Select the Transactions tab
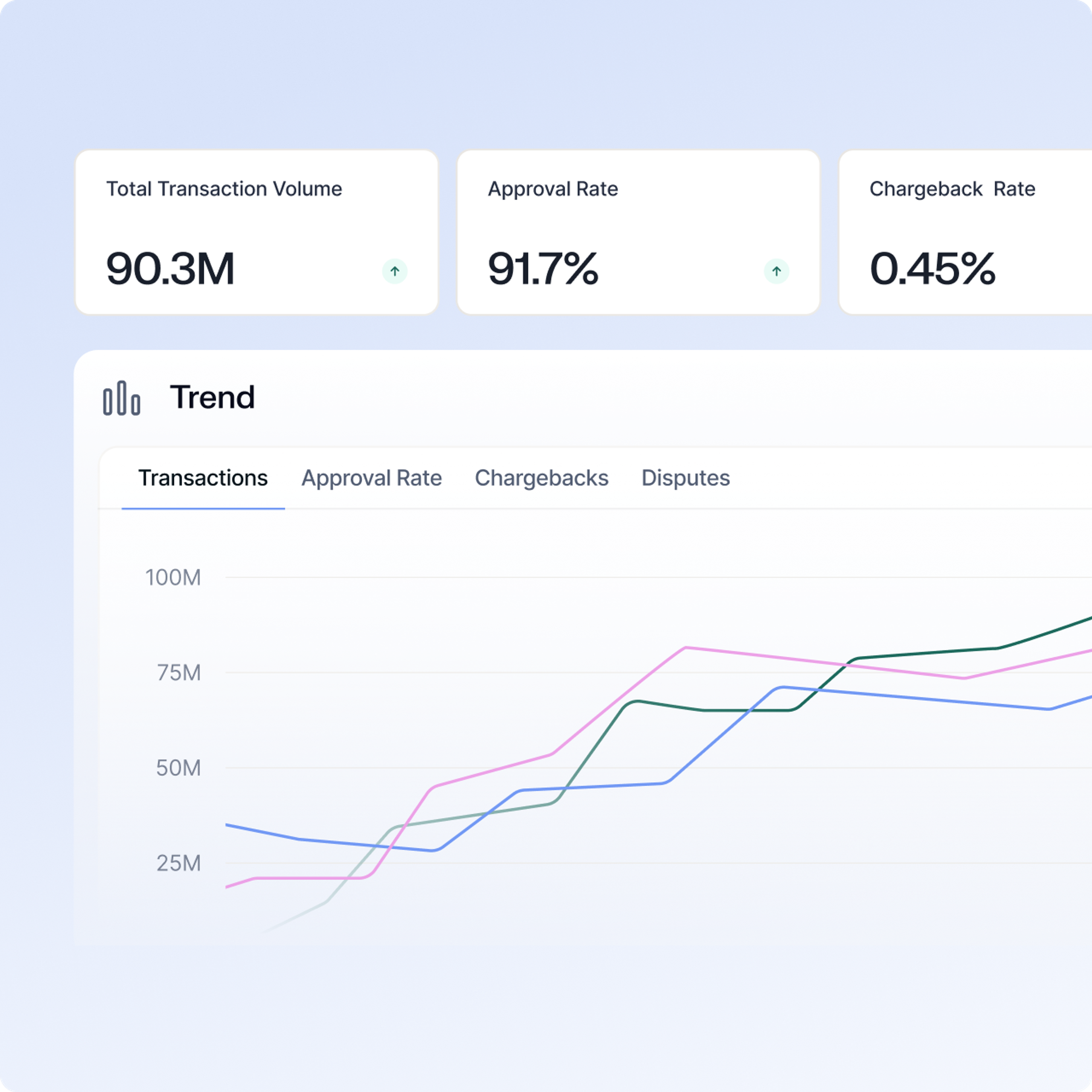Screen dimensions: 1092x1092 (203, 478)
